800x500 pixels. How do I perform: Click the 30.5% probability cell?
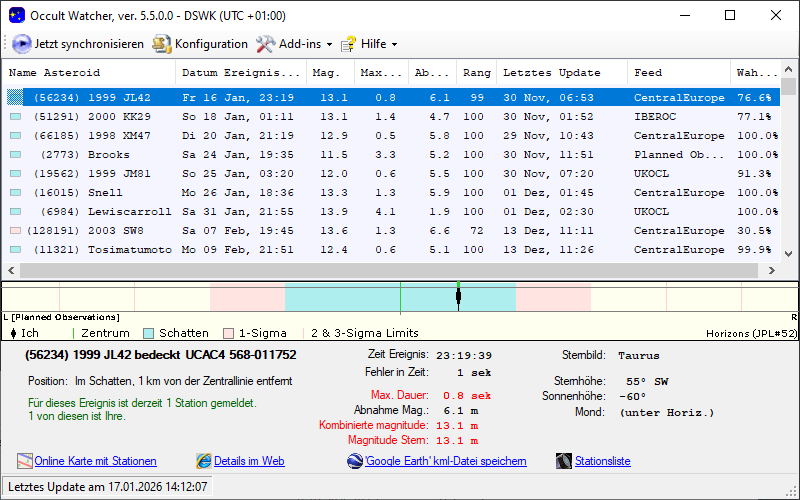point(754,231)
